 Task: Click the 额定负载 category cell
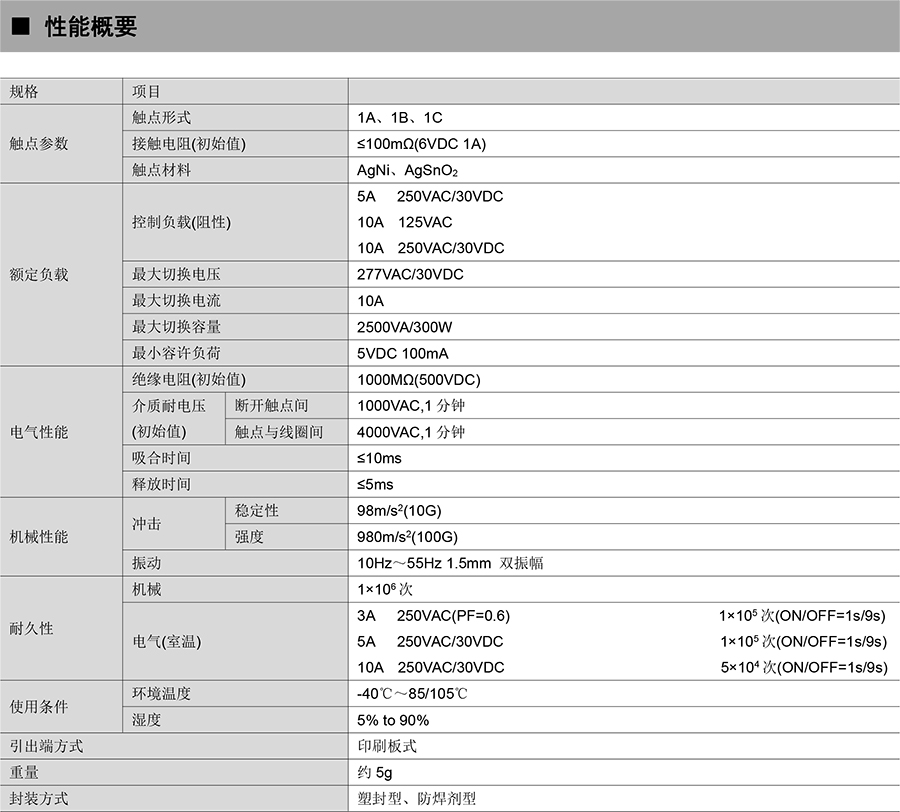click(39, 274)
